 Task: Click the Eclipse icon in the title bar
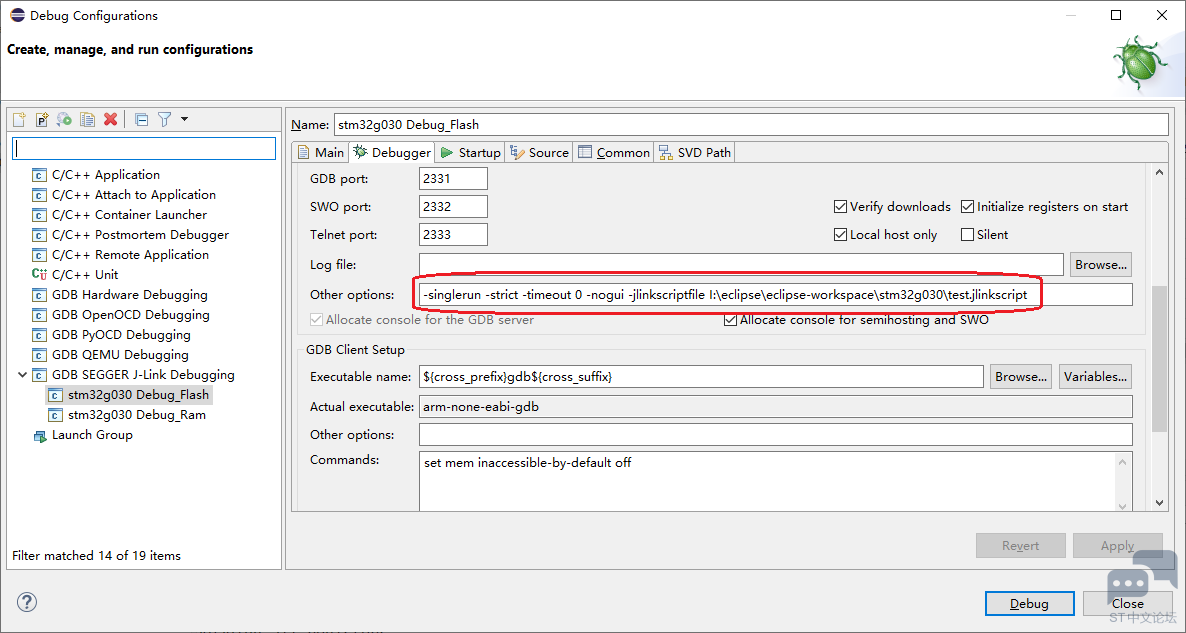pyautogui.click(x=17, y=15)
